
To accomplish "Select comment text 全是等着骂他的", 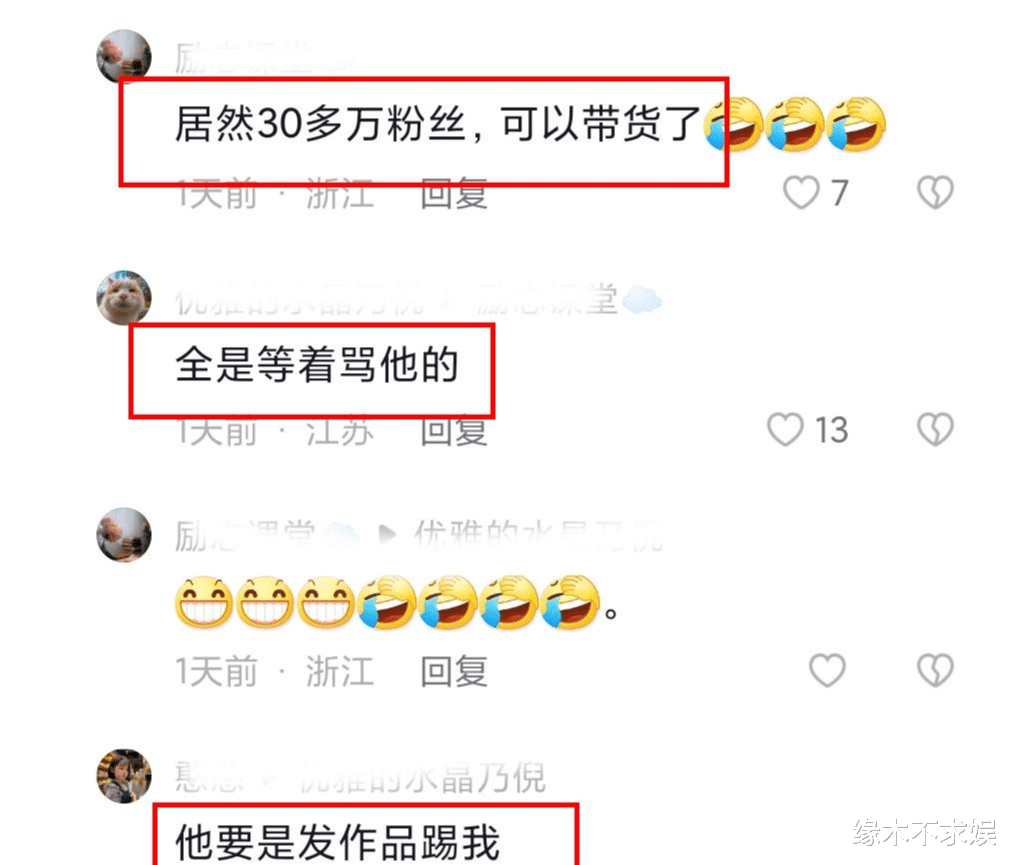I will (317, 364).
